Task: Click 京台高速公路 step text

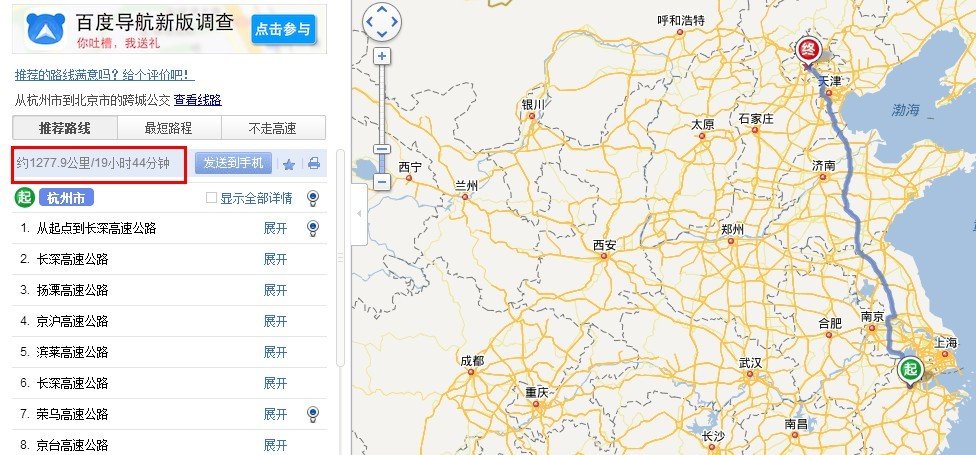Action: (73, 445)
